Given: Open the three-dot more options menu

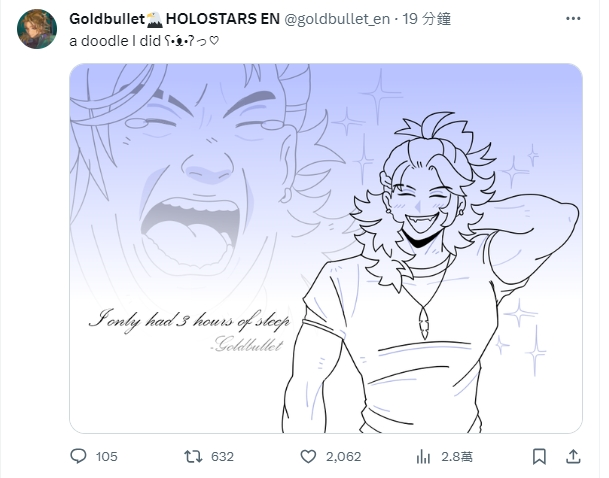Looking at the screenshot, I should click(573, 19).
